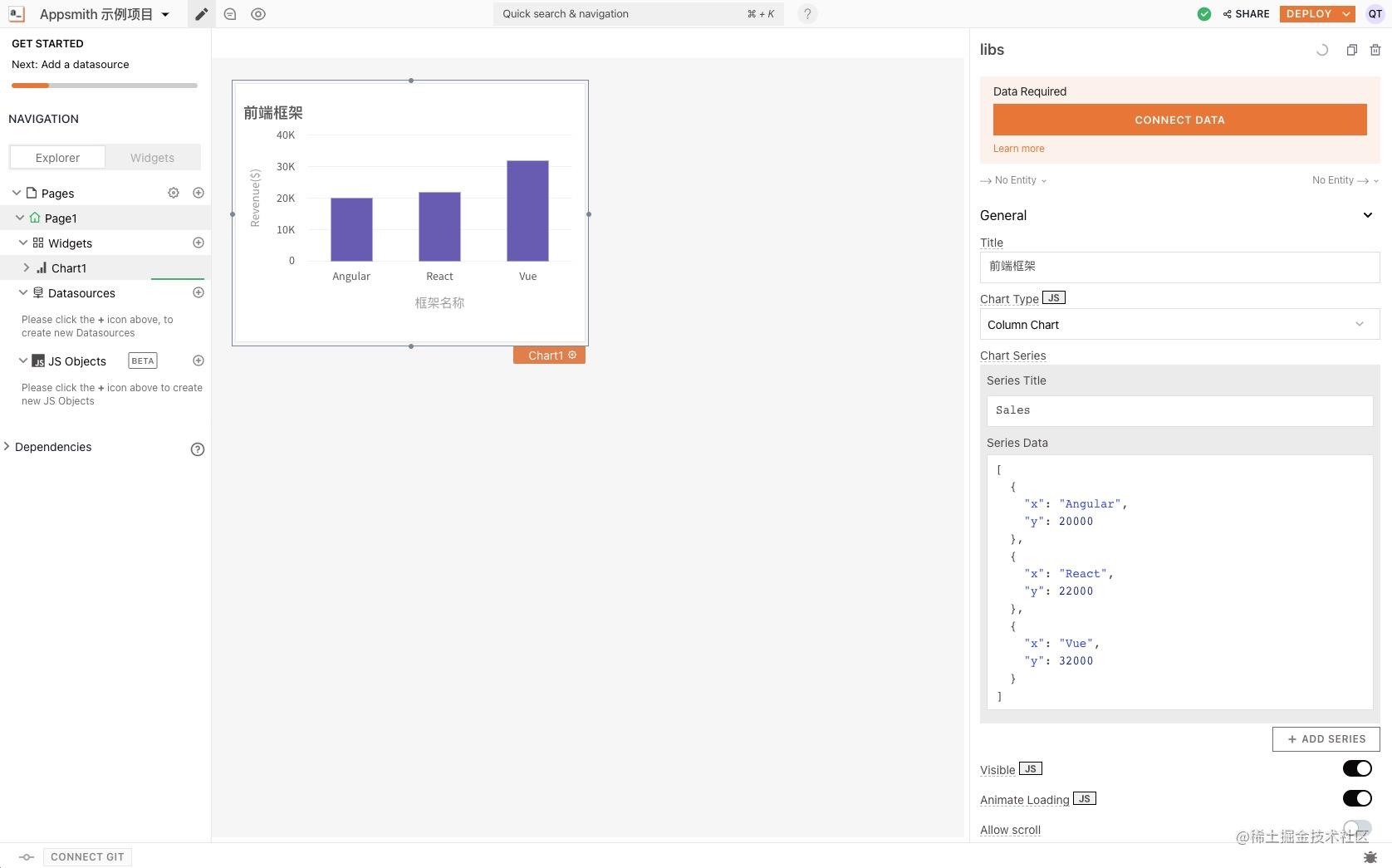Open the incoming No Entity dropdown
Image resolution: width=1392 pixels, height=868 pixels.
click(1013, 180)
